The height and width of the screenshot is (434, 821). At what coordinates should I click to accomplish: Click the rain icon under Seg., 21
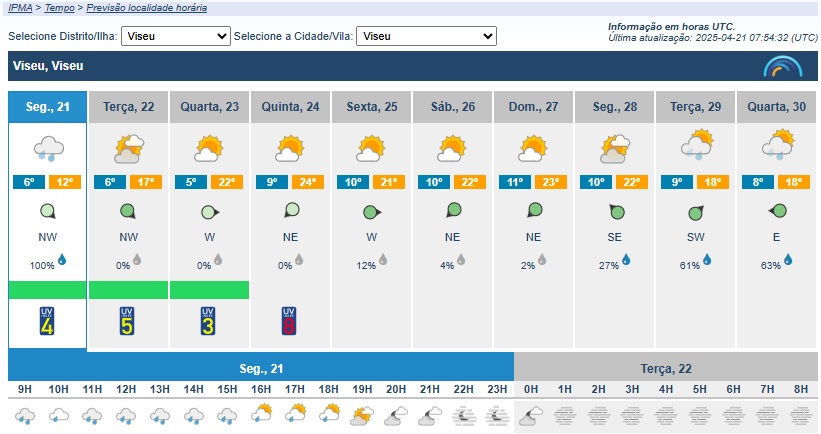coord(49,149)
